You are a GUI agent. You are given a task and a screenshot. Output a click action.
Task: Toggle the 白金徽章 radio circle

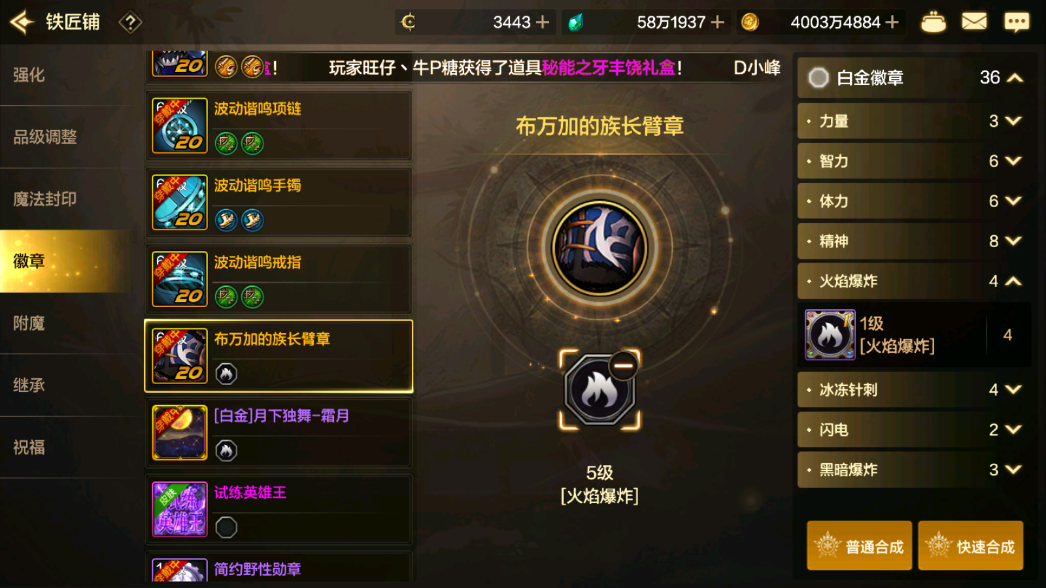pyautogui.click(x=818, y=78)
